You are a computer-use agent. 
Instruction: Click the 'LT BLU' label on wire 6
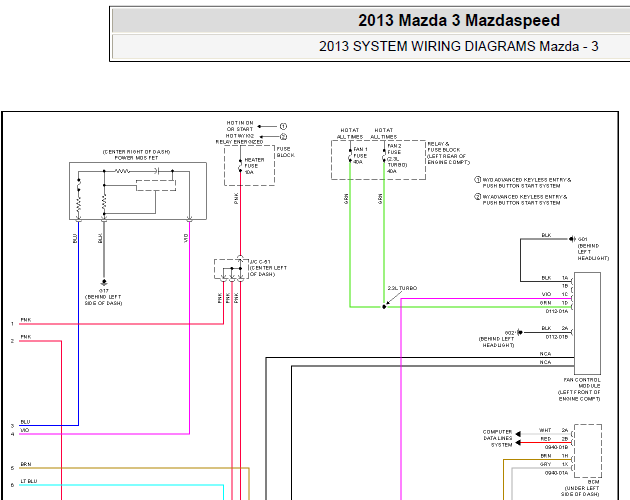(x=29, y=481)
